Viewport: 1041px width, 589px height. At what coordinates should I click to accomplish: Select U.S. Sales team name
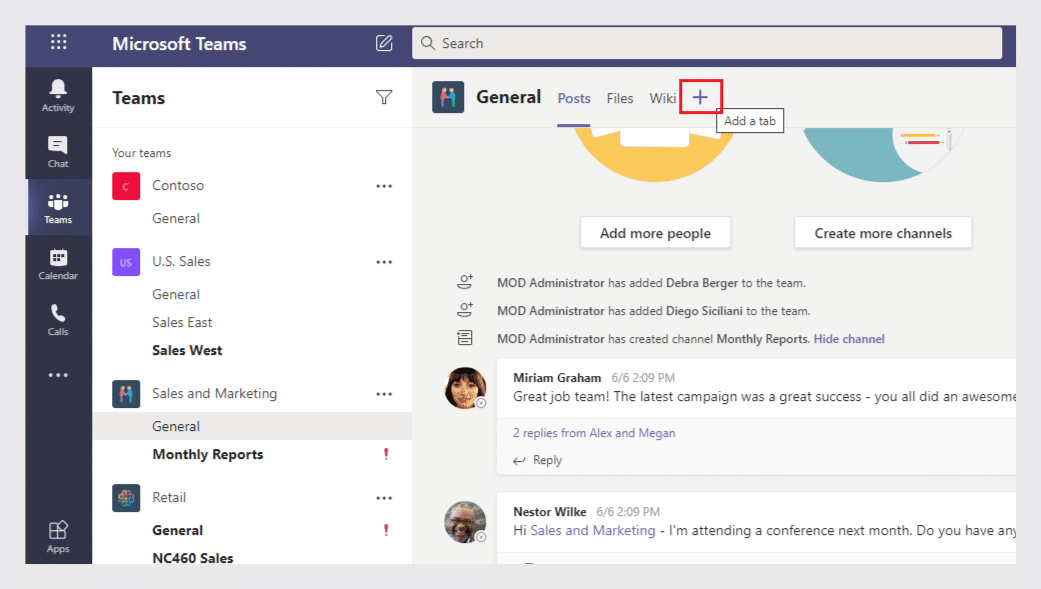pos(181,262)
